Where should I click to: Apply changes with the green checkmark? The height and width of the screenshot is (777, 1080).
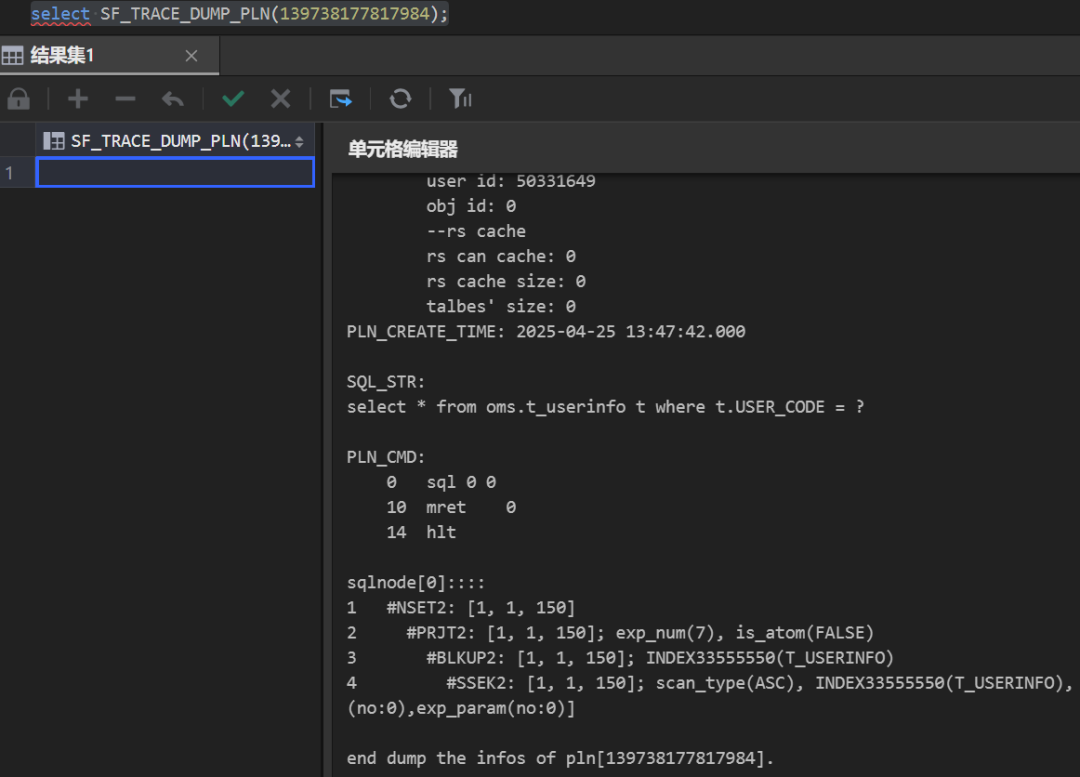[x=233, y=99]
